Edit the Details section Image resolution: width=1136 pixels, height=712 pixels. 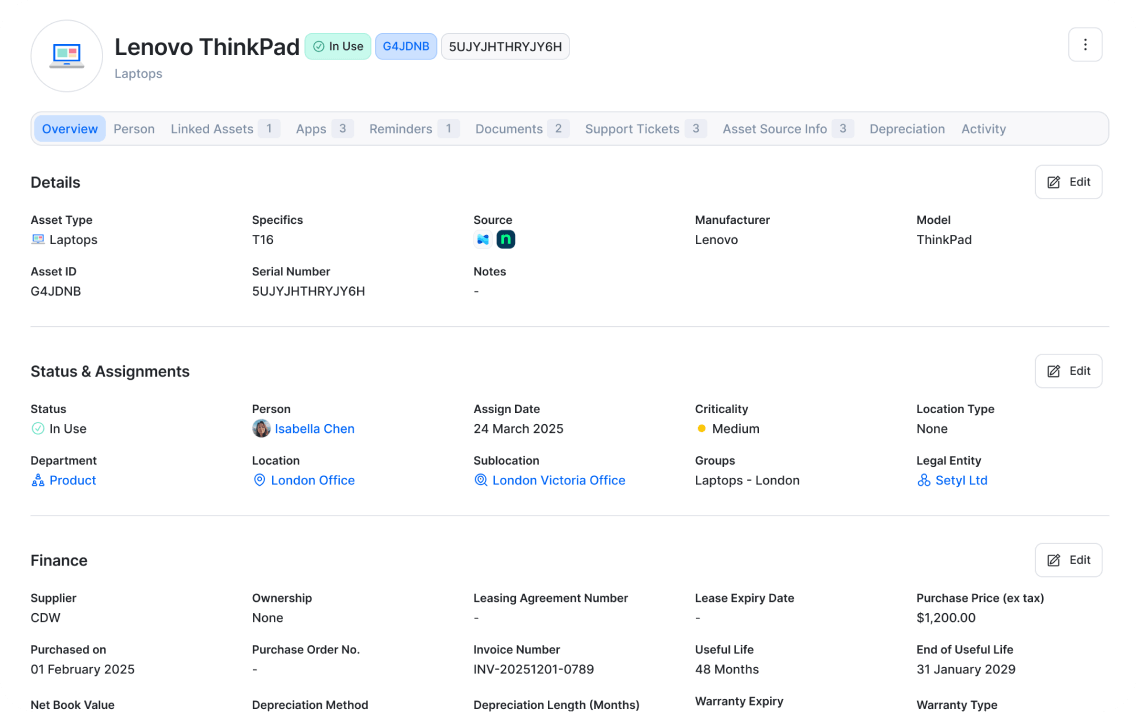1069,182
